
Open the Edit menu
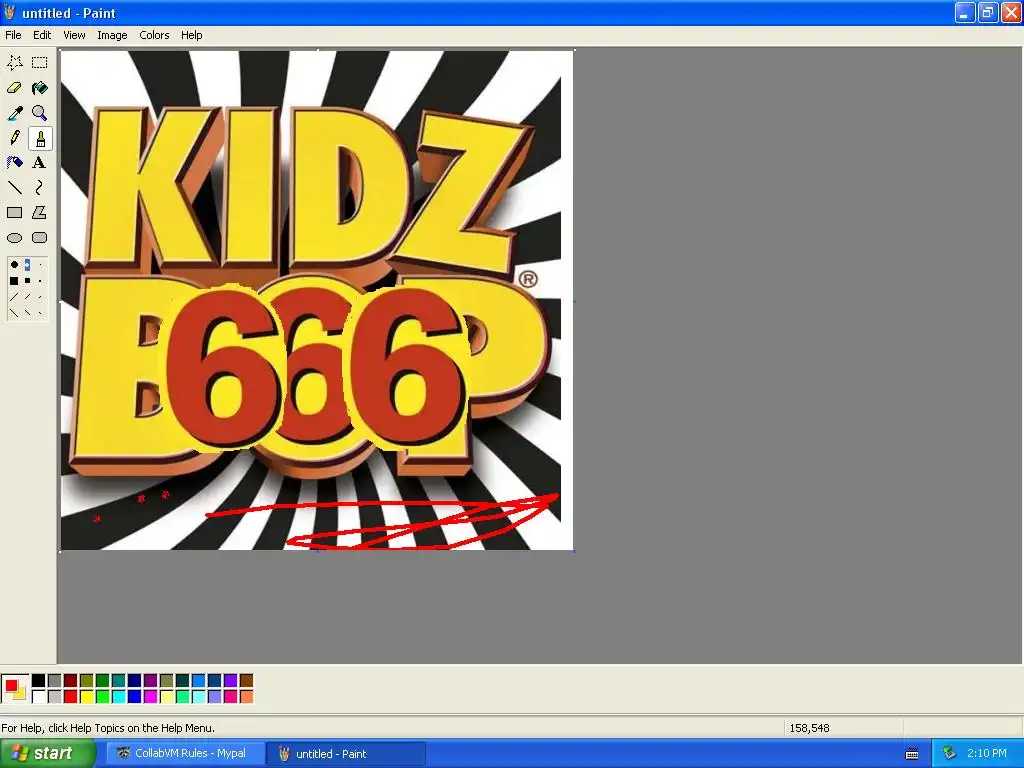click(x=42, y=35)
